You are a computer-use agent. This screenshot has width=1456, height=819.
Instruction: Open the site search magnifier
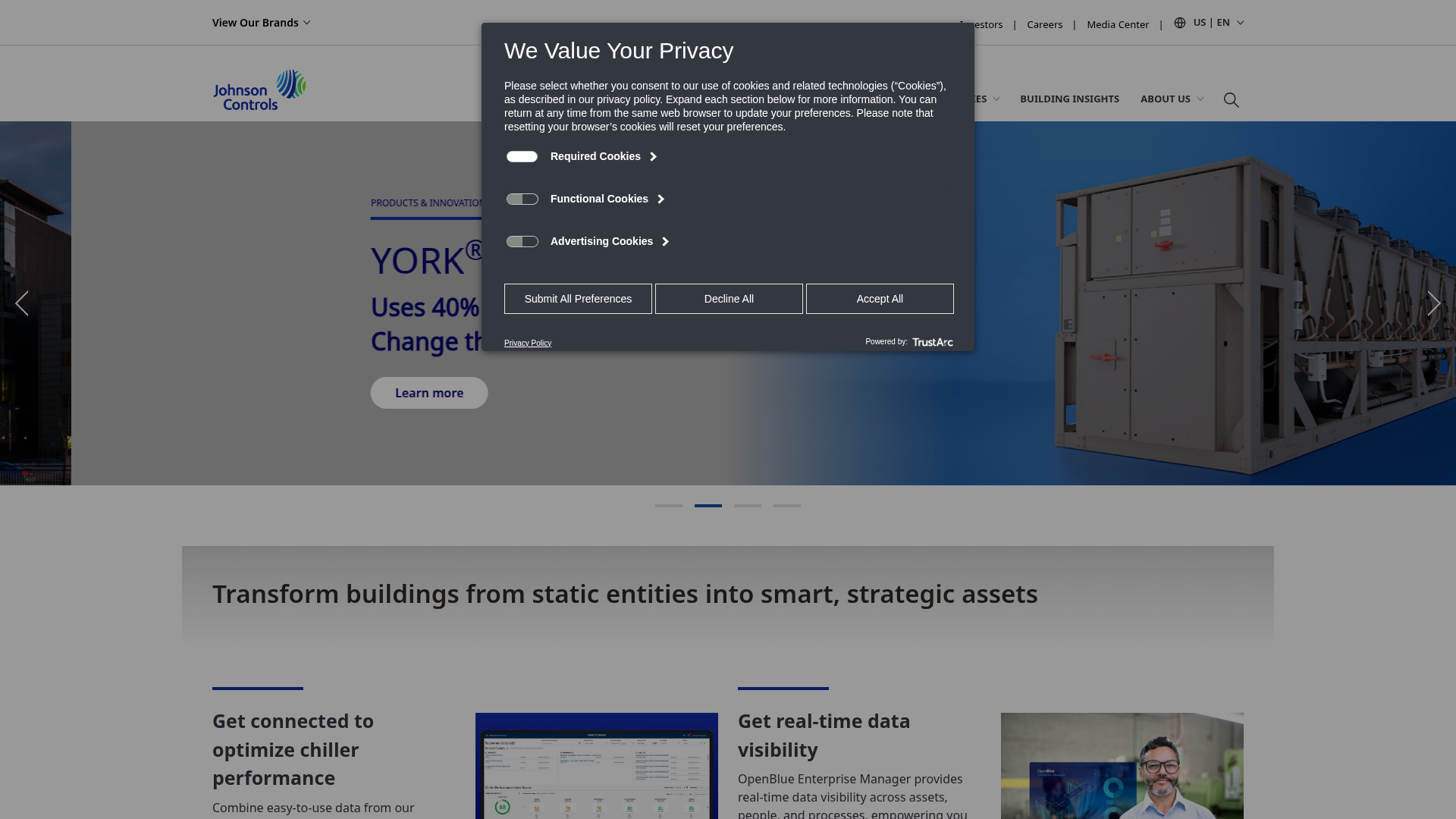click(x=1231, y=99)
